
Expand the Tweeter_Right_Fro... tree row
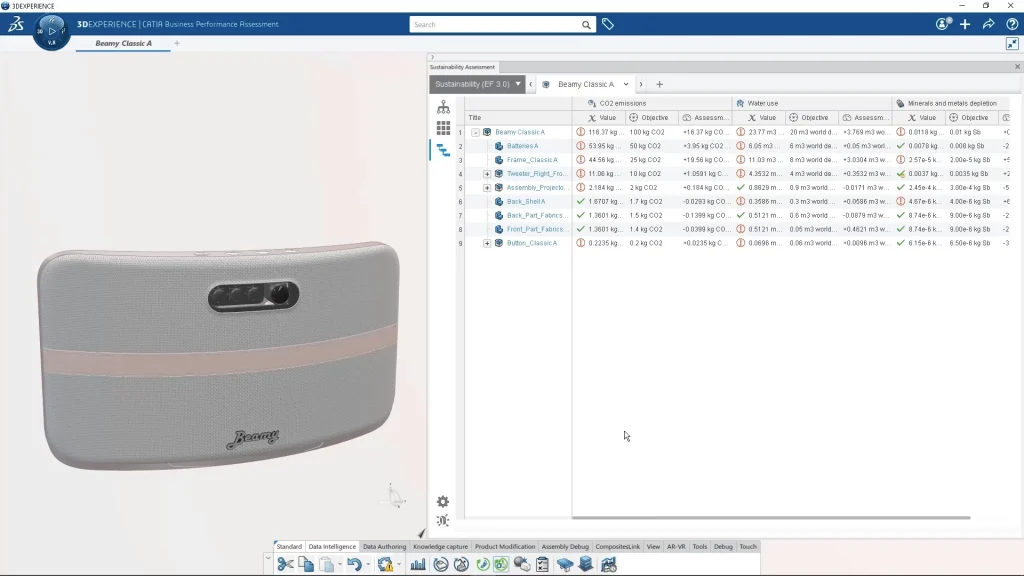(x=487, y=174)
